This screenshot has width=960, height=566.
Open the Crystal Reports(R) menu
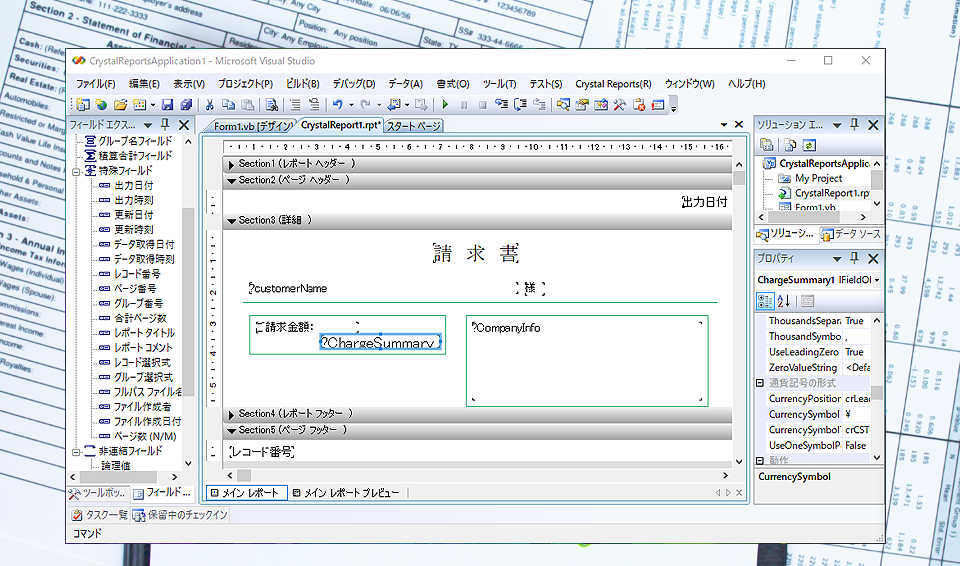(613, 84)
